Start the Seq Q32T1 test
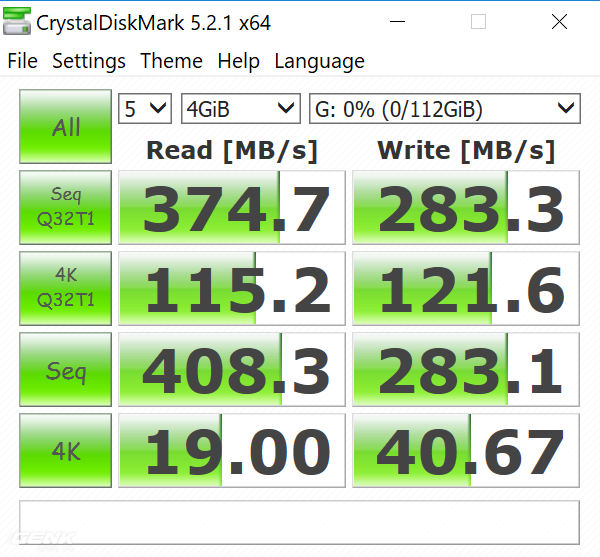The width and height of the screenshot is (600, 557). coord(65,207)
